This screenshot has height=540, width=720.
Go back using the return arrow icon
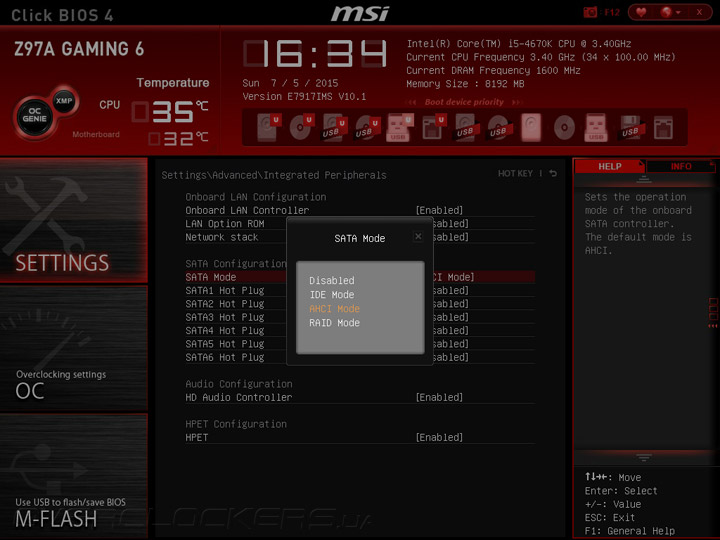[x=553, y=173]
